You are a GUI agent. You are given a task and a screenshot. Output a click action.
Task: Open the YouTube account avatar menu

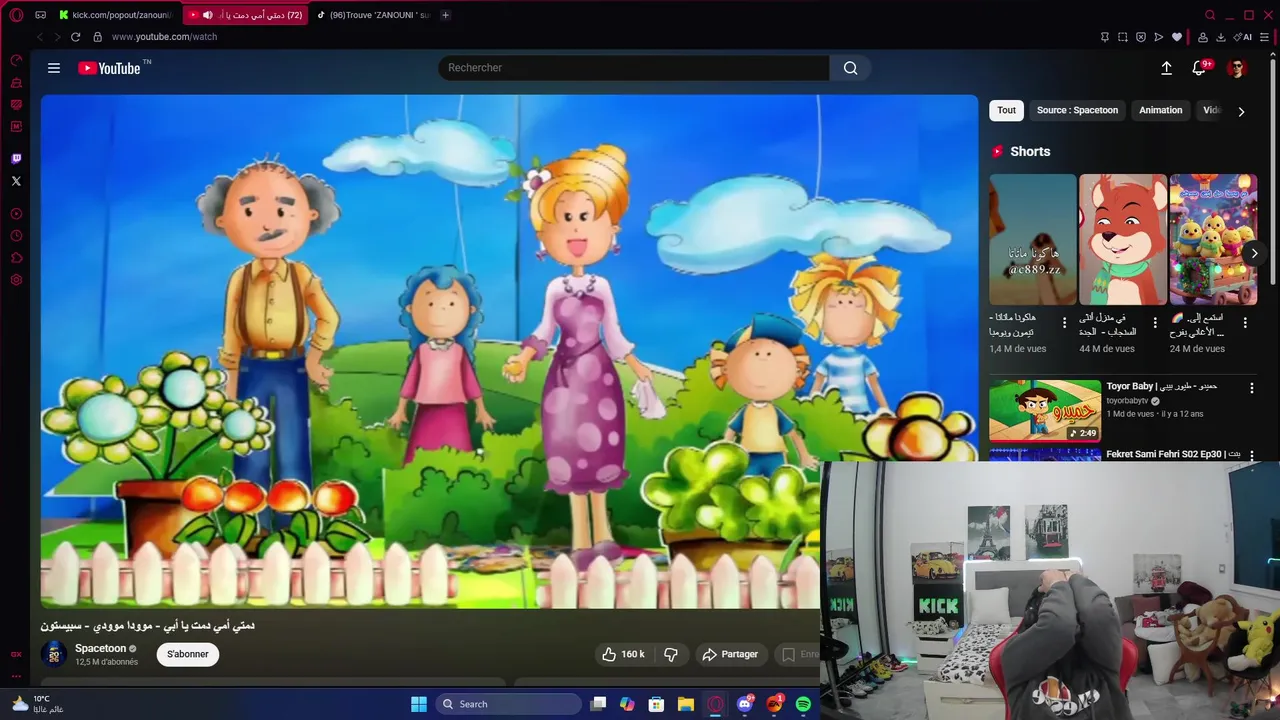click(1237, 68)
